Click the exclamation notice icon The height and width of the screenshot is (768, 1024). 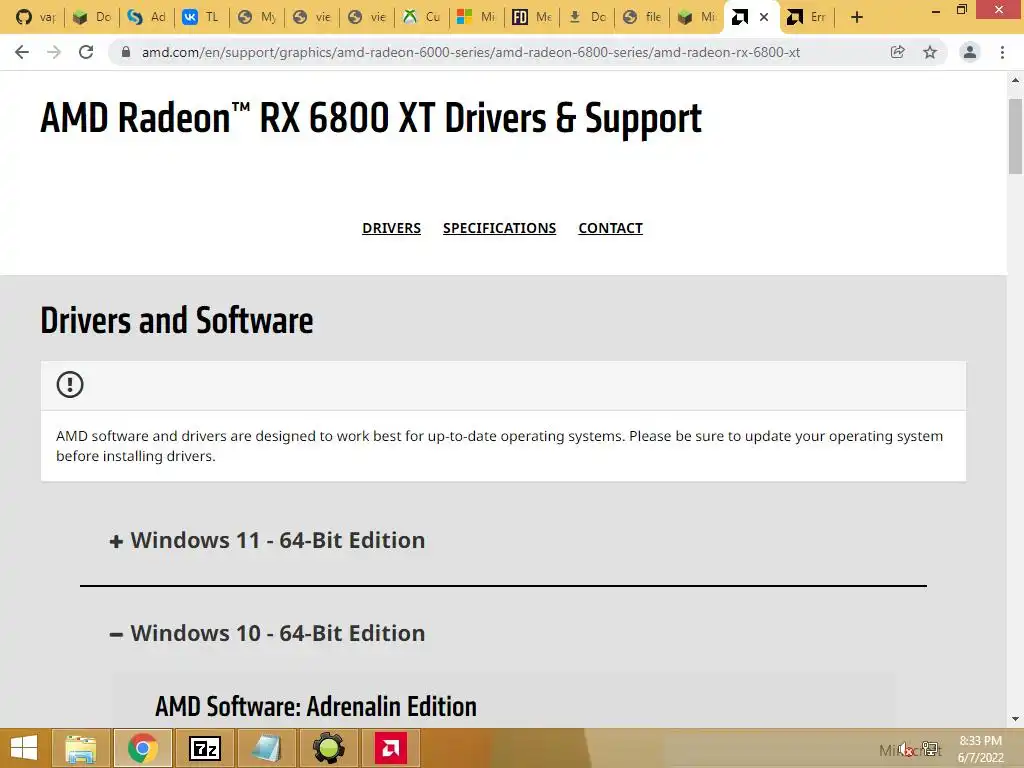point(70,384)
